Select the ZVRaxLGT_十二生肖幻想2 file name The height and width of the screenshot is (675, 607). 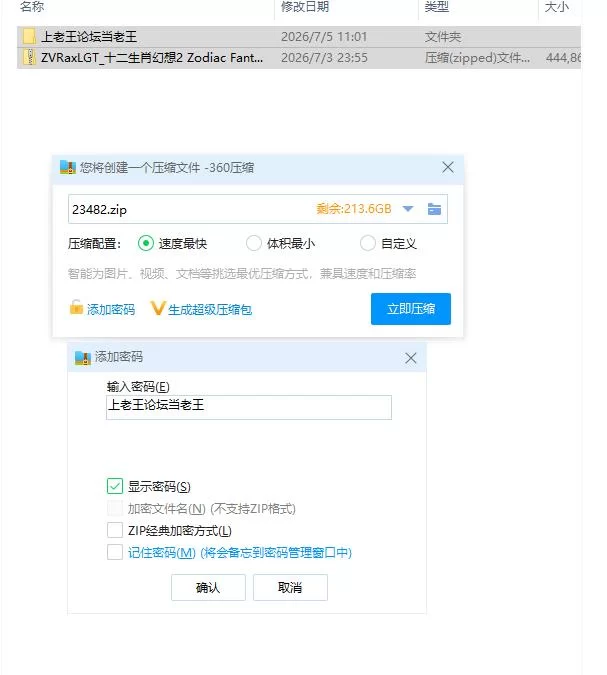click(x=152, y=58)
